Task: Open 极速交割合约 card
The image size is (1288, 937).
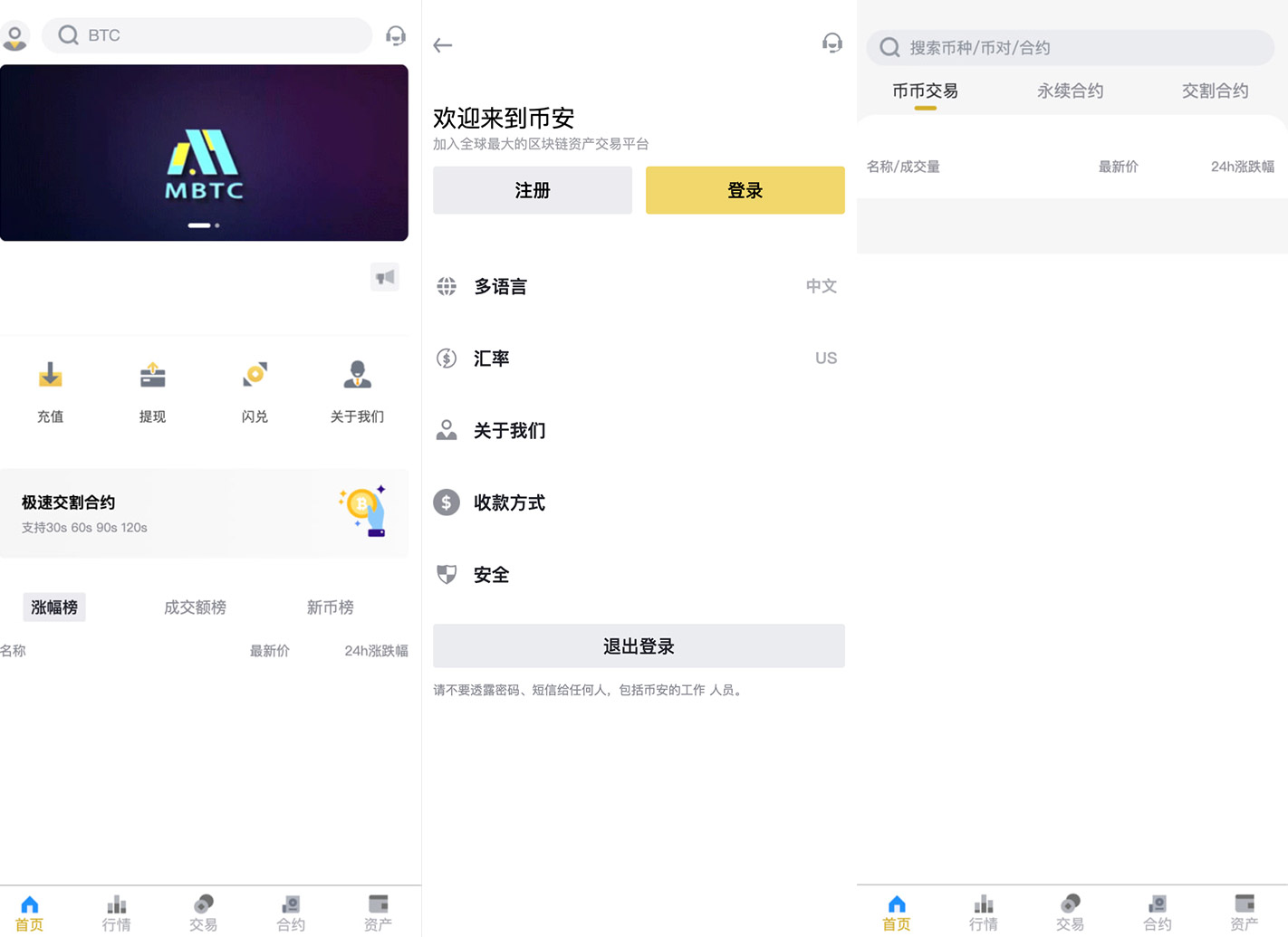Action: pos(204,513)
